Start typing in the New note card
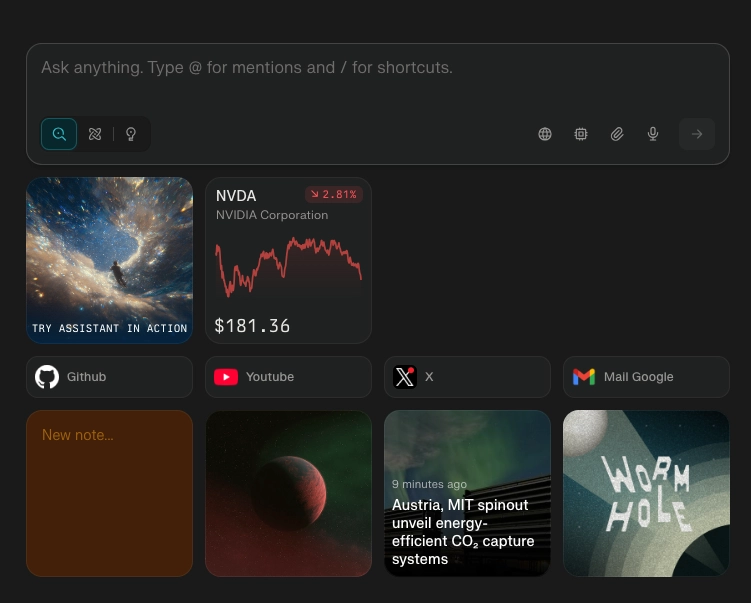751x603 pixels. click(110, 493)
